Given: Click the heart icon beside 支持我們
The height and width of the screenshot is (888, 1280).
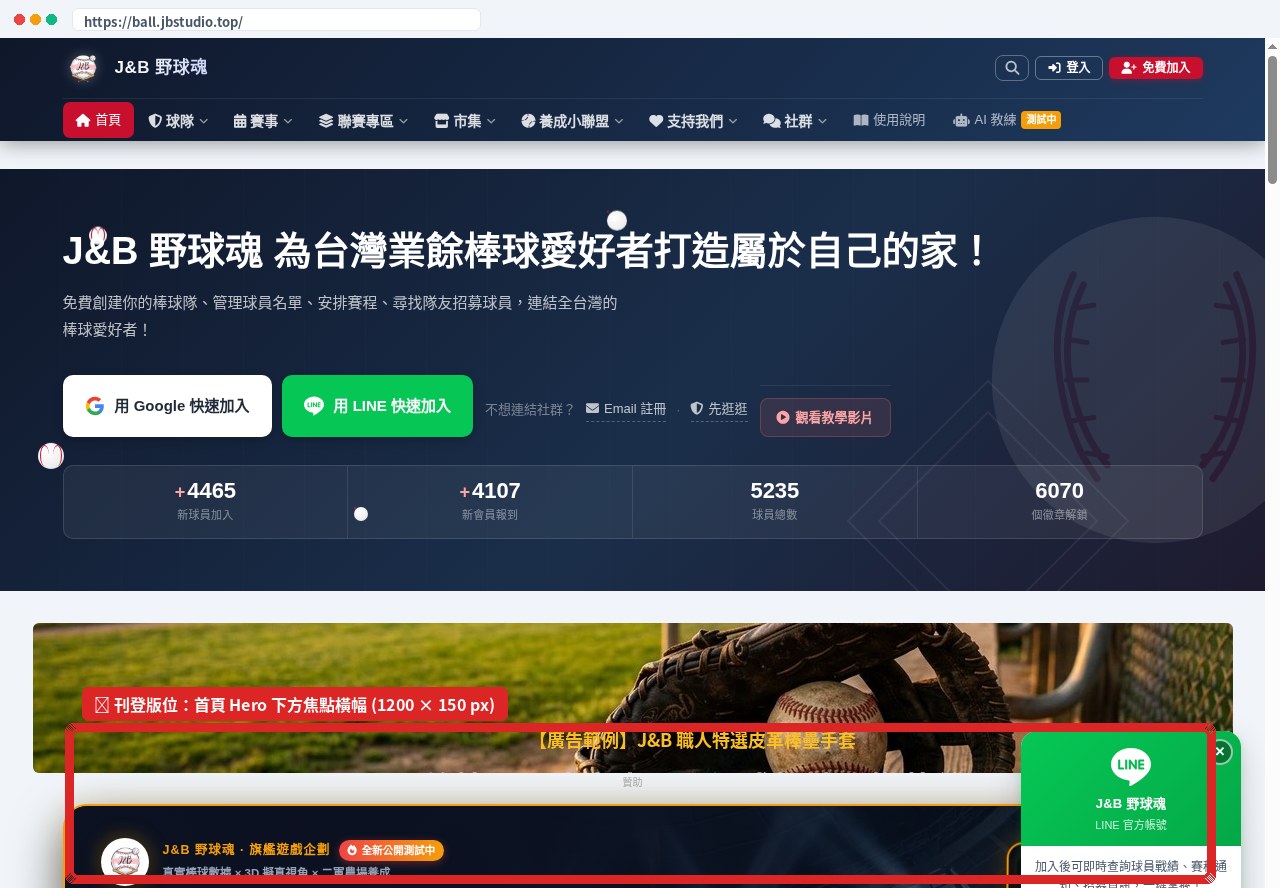Looking at the screenshot, I should [x=656, y=121].
